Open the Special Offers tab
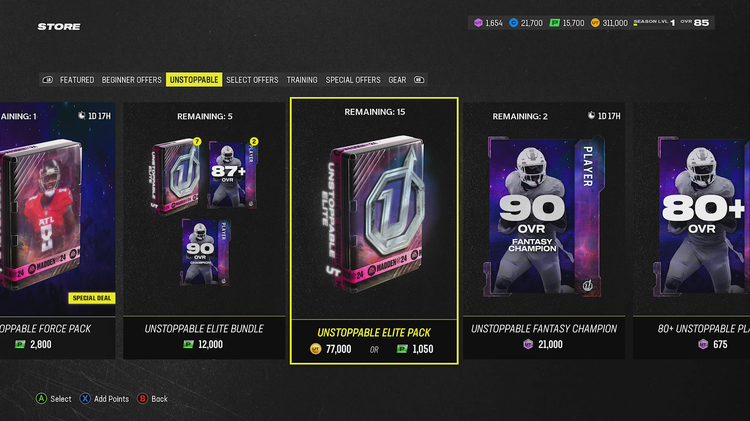Viewport: 750px width, 421px height. (353, 80)
